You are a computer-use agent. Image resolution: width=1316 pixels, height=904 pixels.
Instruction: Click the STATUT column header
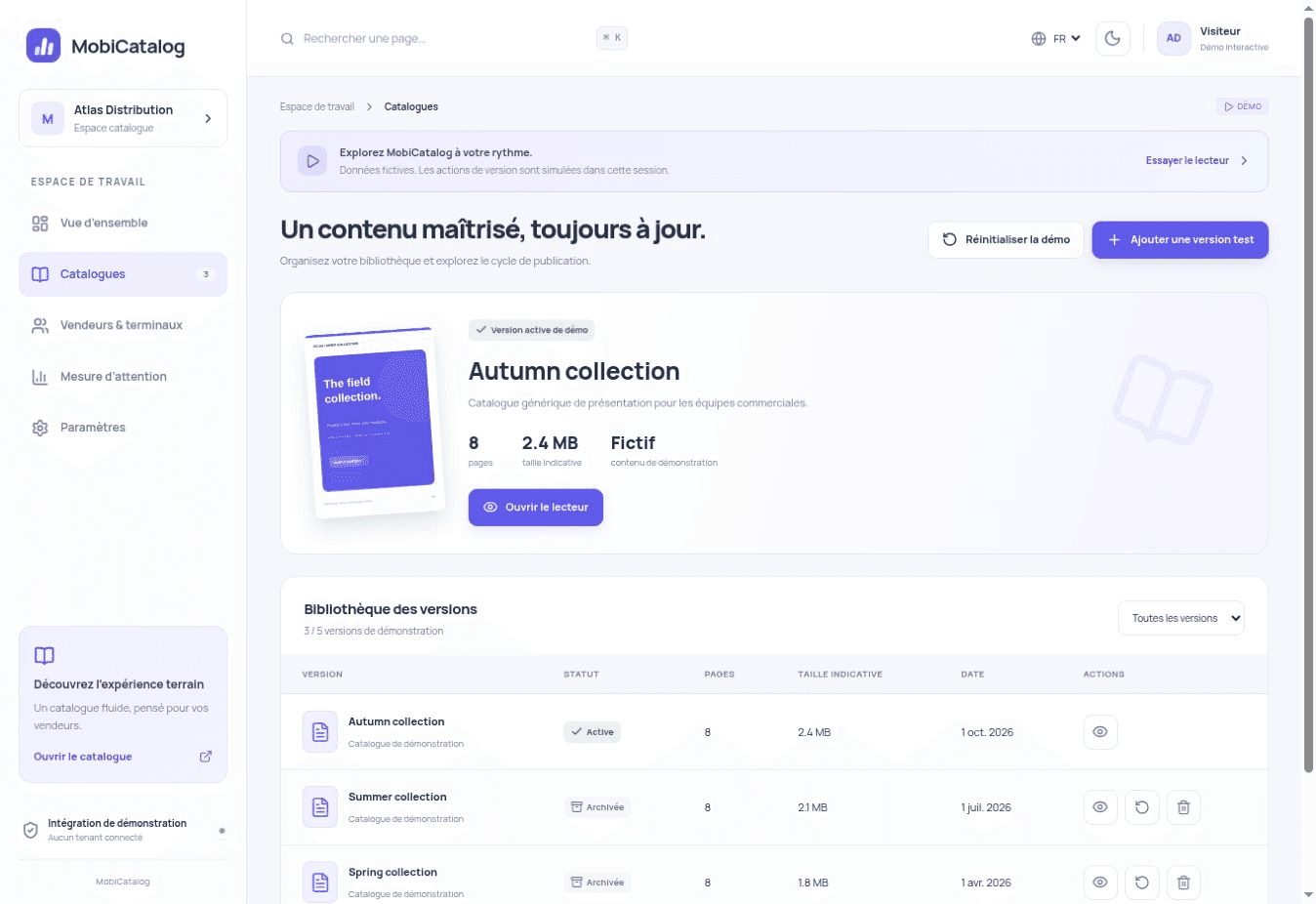click(x=581, y=675)
